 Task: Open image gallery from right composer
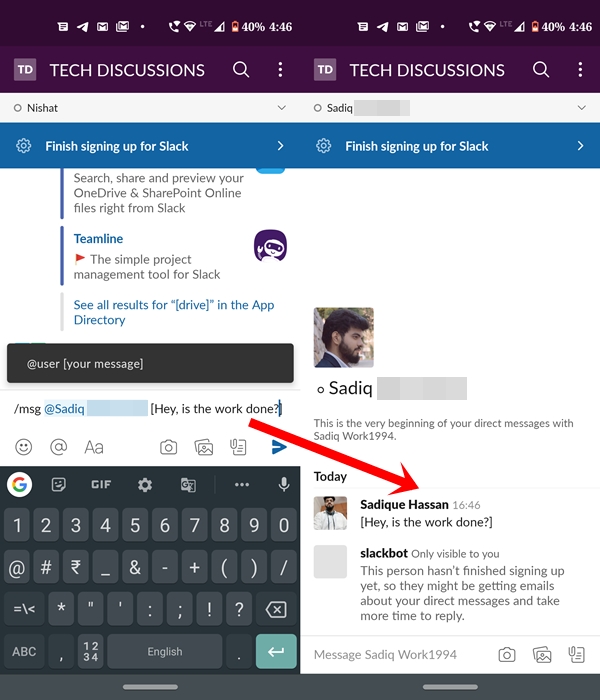coord(542,654)
